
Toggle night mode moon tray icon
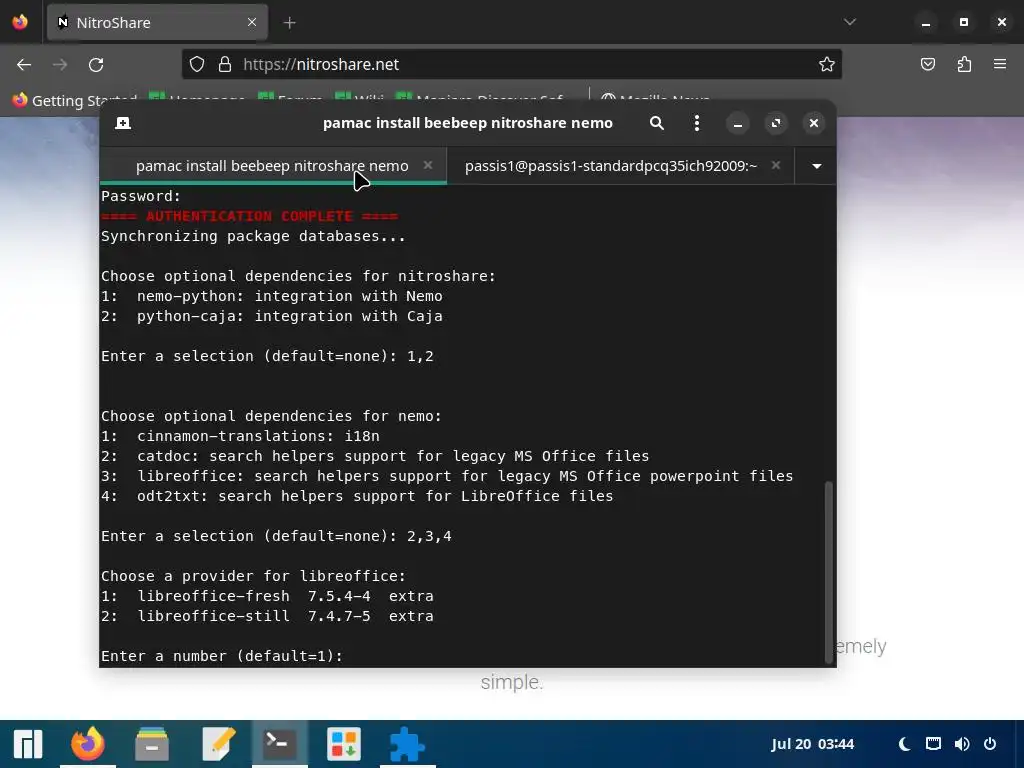coord(904,744)
